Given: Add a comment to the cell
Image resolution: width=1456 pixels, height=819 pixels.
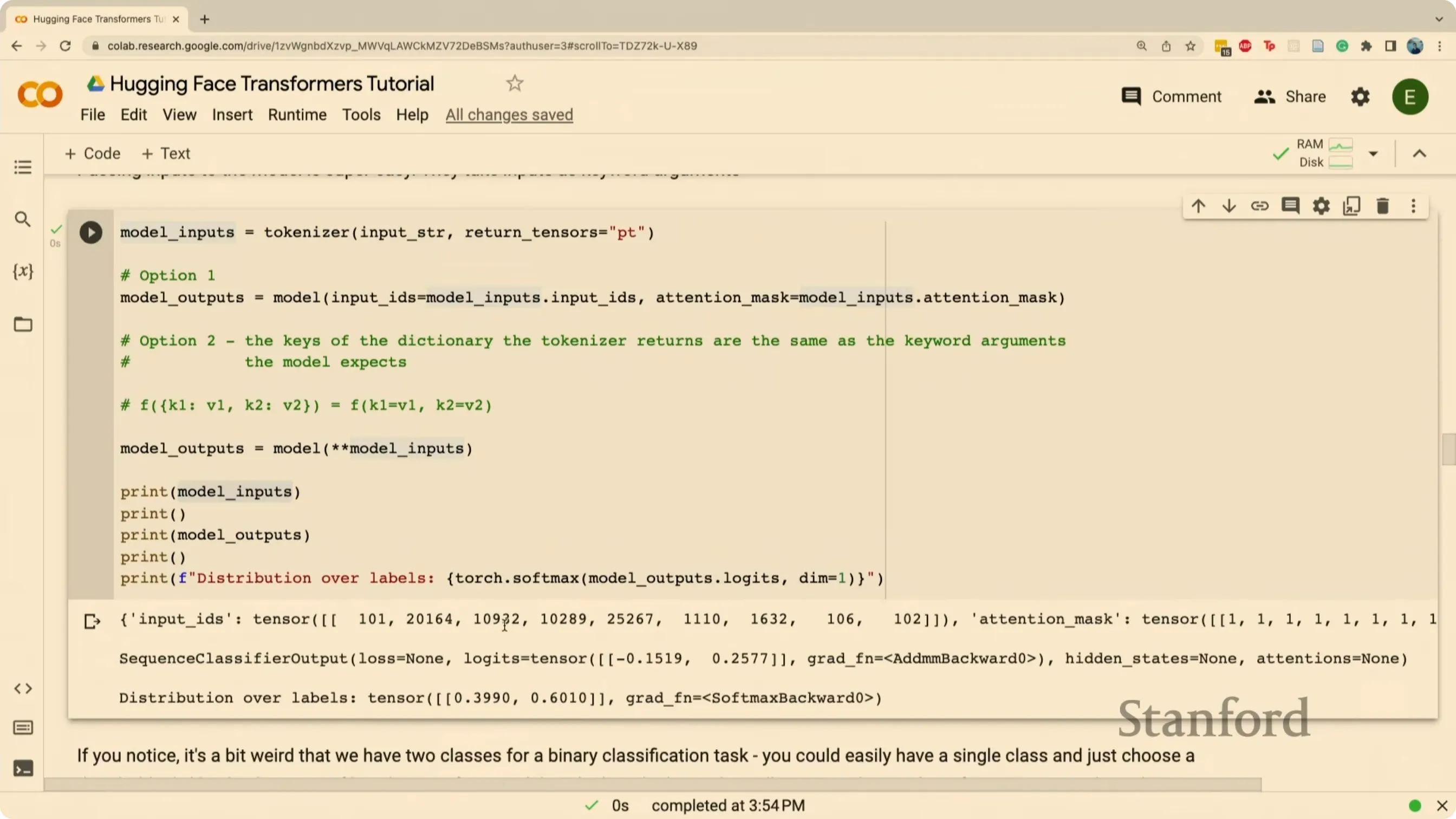Looking at the screenshot, I should coord(1290,206).
